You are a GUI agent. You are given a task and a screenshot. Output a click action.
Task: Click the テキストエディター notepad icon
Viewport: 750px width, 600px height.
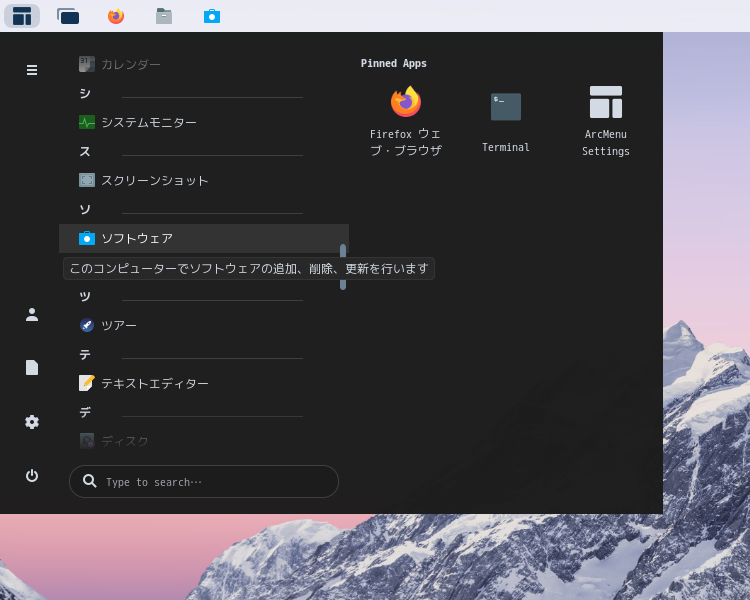point(87,383)
